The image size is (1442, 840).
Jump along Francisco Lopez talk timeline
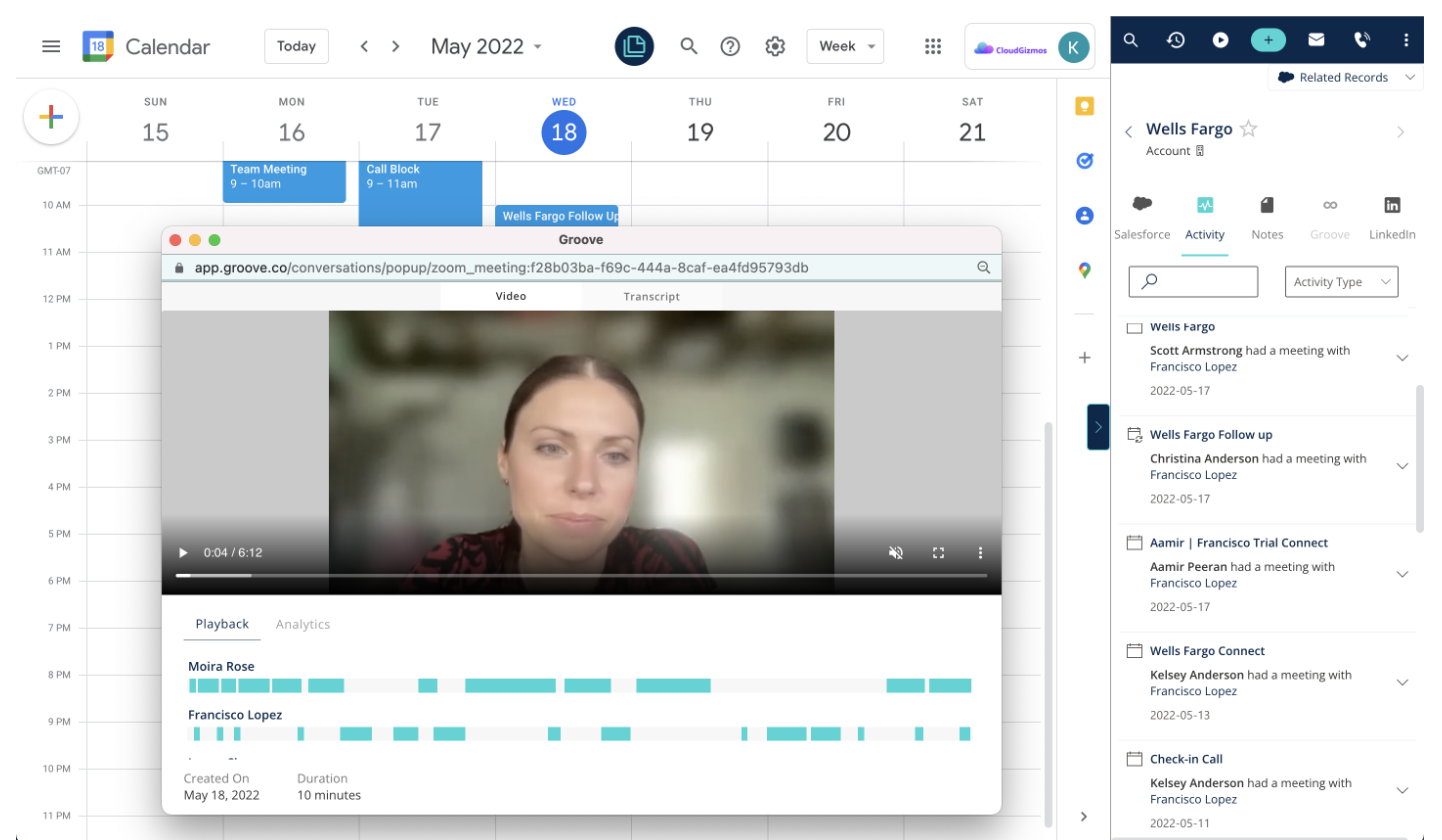coord(580,734)
